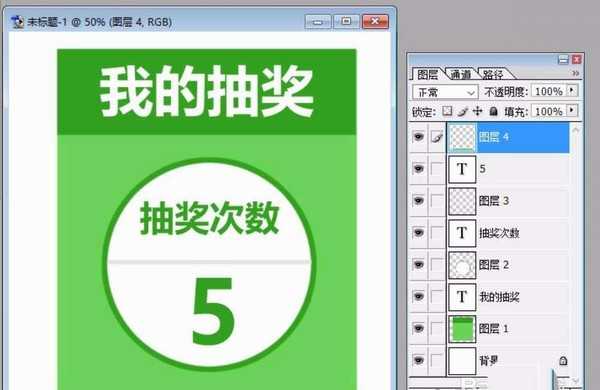This screenshot has width=600, height=390.
Task: Maximize the 未标题-1 document window
Action: (x=346, y=21)
